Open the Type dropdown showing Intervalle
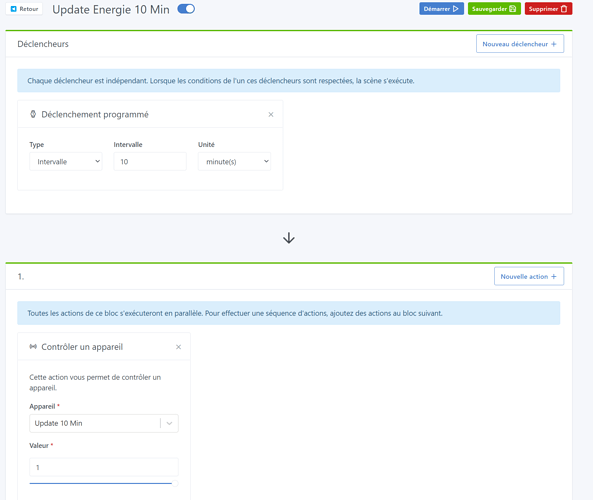 tap(66, 161)
